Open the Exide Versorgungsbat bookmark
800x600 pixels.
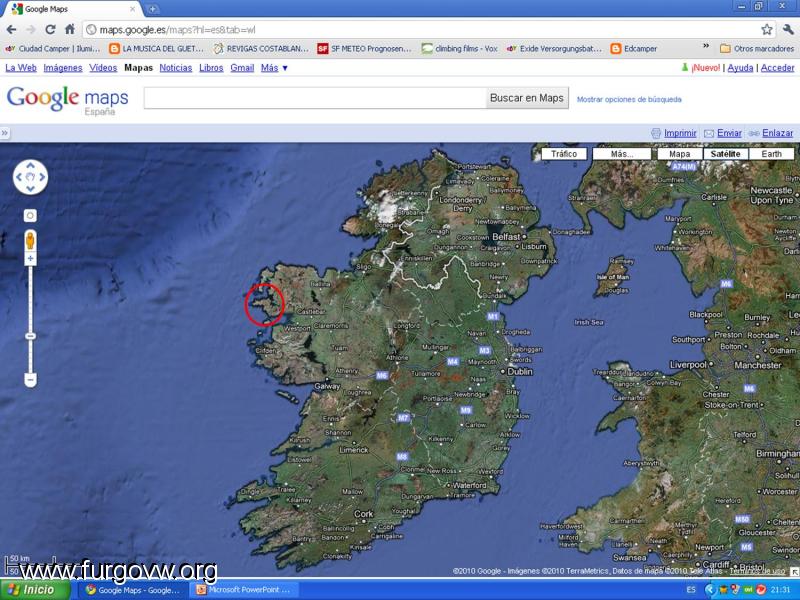point(555,48)
